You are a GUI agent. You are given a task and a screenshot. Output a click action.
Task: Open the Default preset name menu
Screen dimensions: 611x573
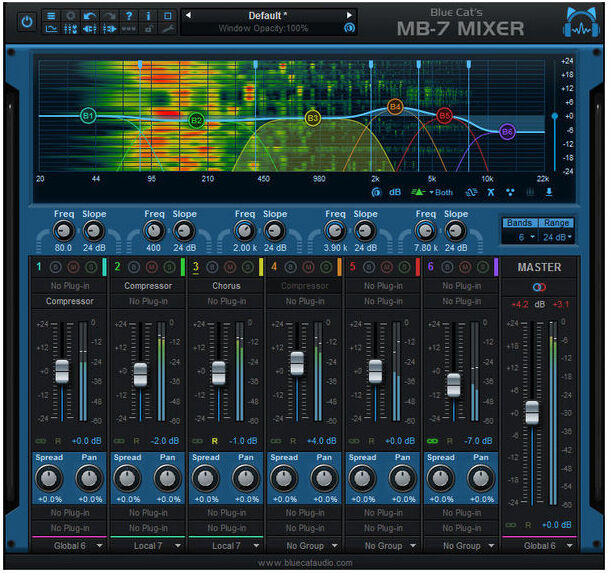coord(268,16)
